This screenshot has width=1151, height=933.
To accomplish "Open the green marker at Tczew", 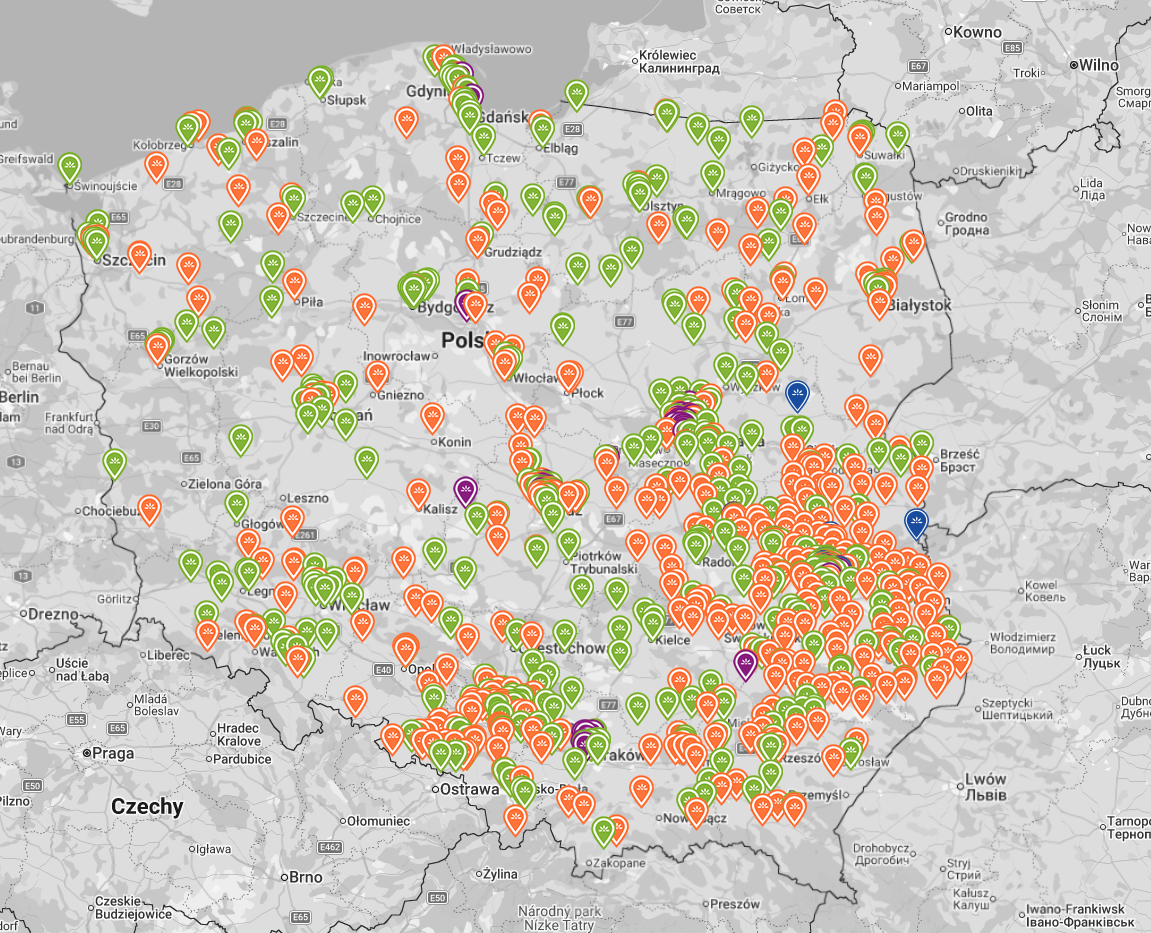I will click(483, 139).
